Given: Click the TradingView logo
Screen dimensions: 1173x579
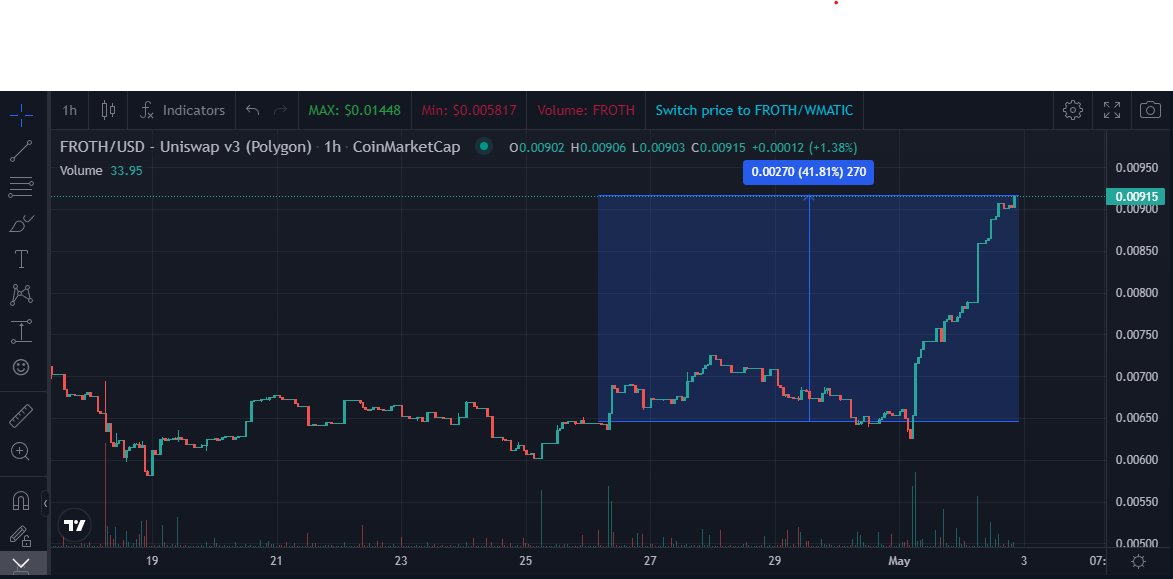Looking at the screenshot, I should 75,525.
